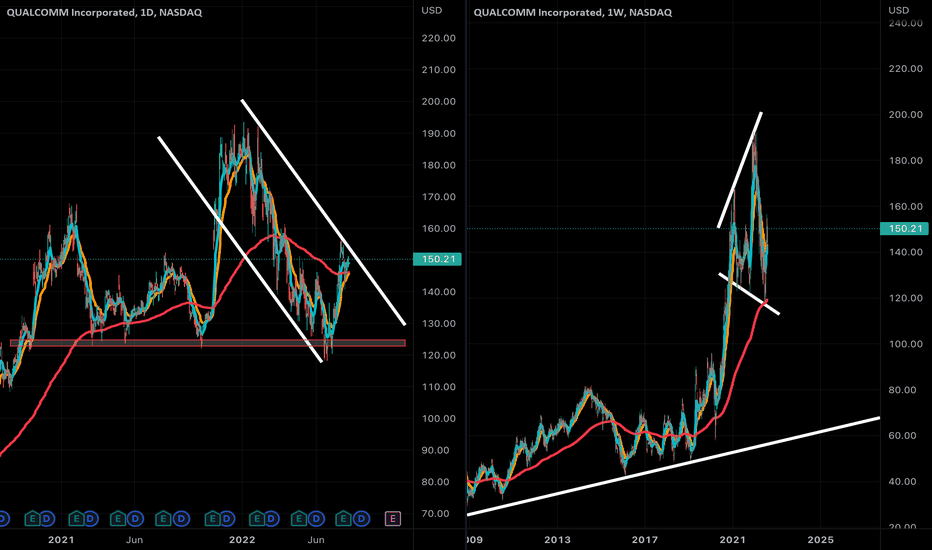
Task: Click the dividend marker just left of 2022 label
Action: [226, 519]
